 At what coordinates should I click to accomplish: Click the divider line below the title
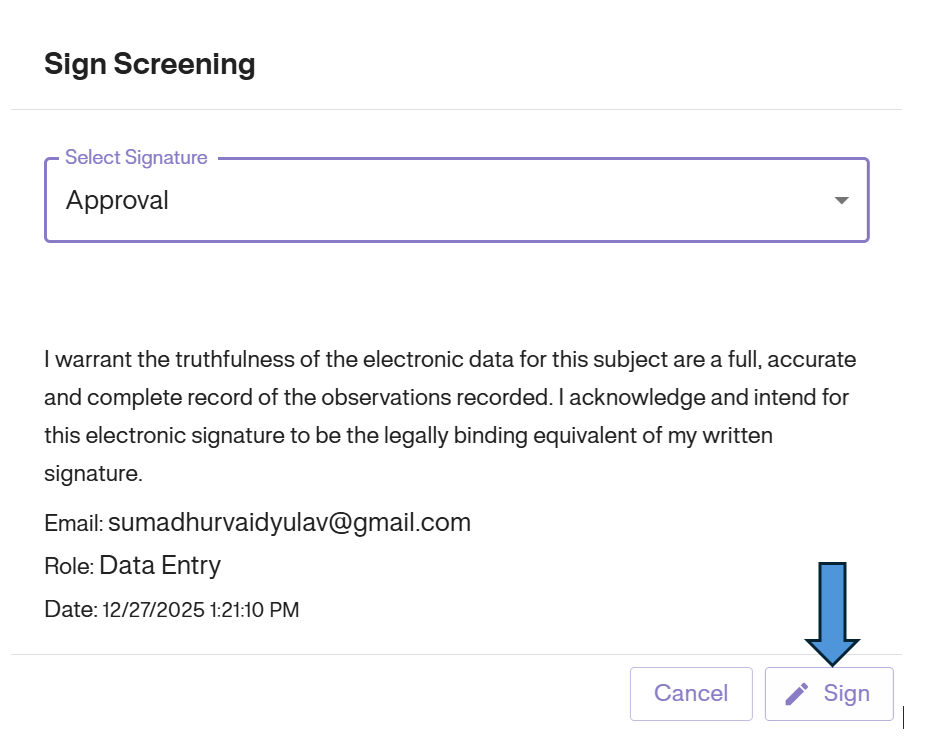tap(456, 109)
